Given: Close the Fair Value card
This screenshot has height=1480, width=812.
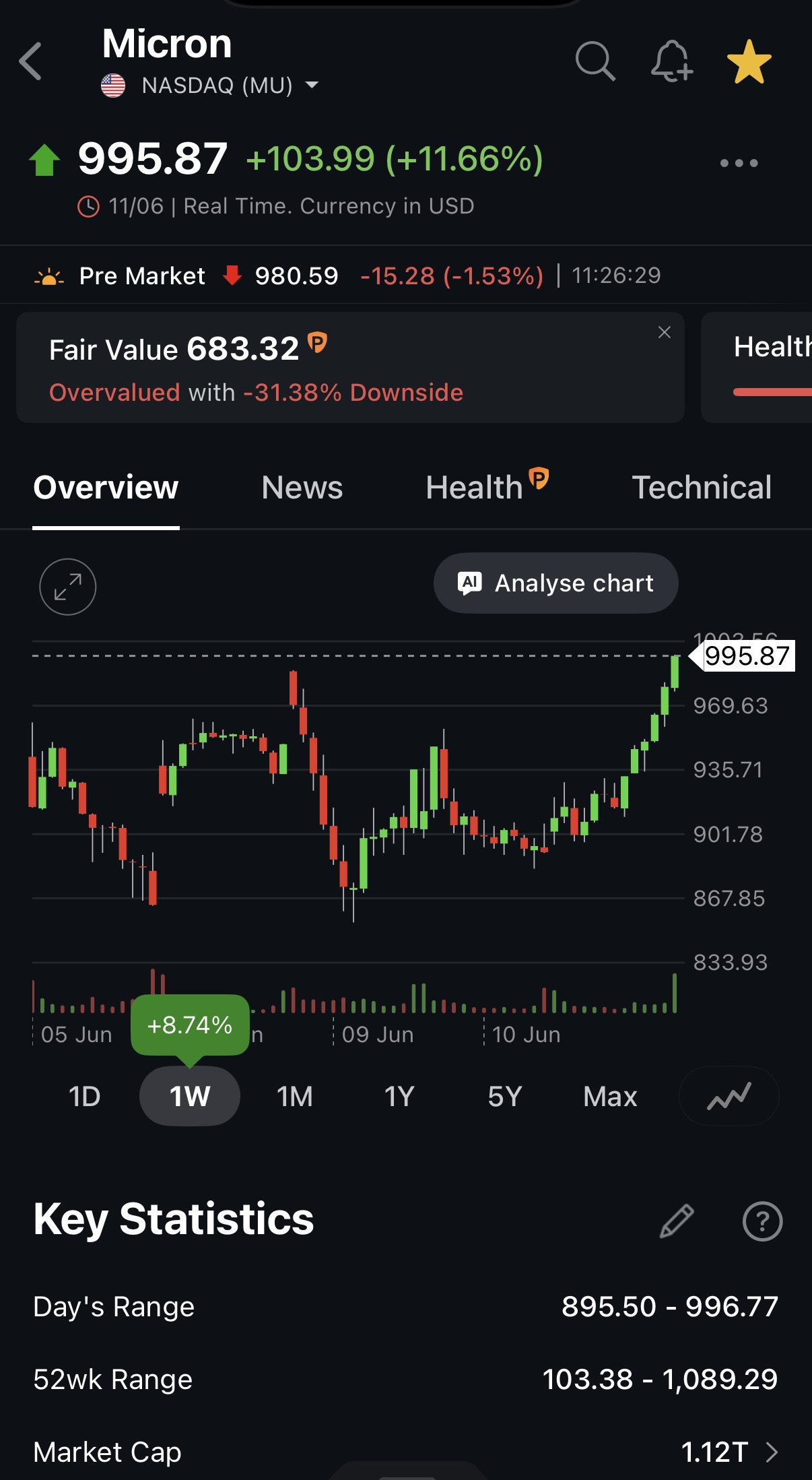Looking at the screenshot, I should (665, 332).
